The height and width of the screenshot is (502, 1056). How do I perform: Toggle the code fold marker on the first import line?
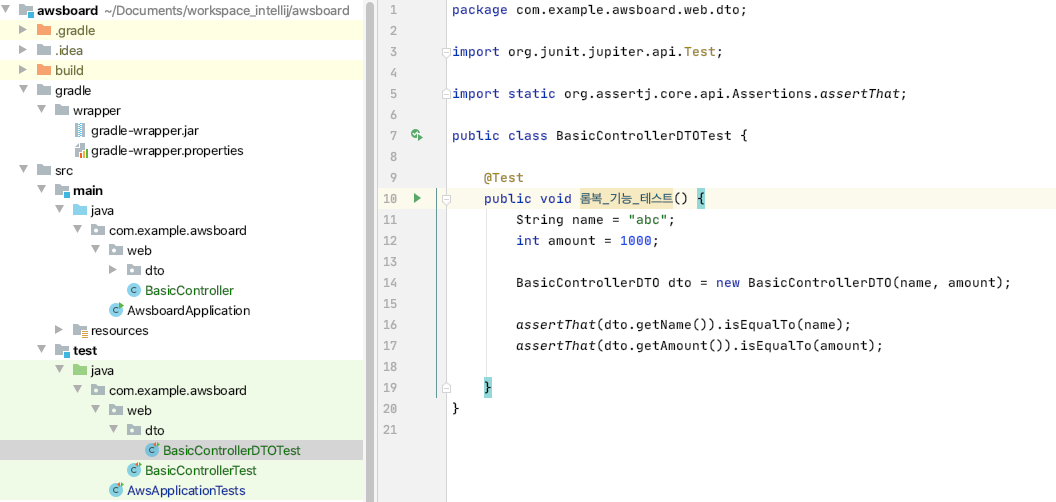pos(446,52)
